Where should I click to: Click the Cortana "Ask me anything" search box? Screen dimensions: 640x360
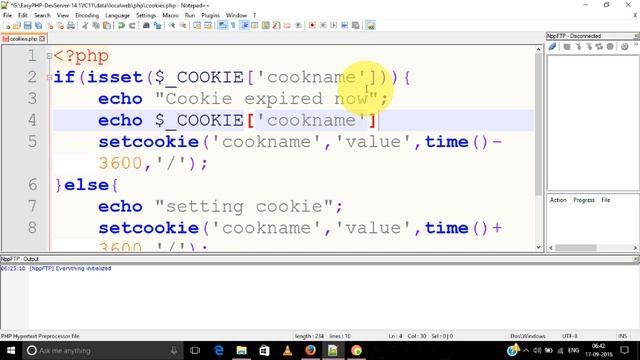click(x=102, y=350)
